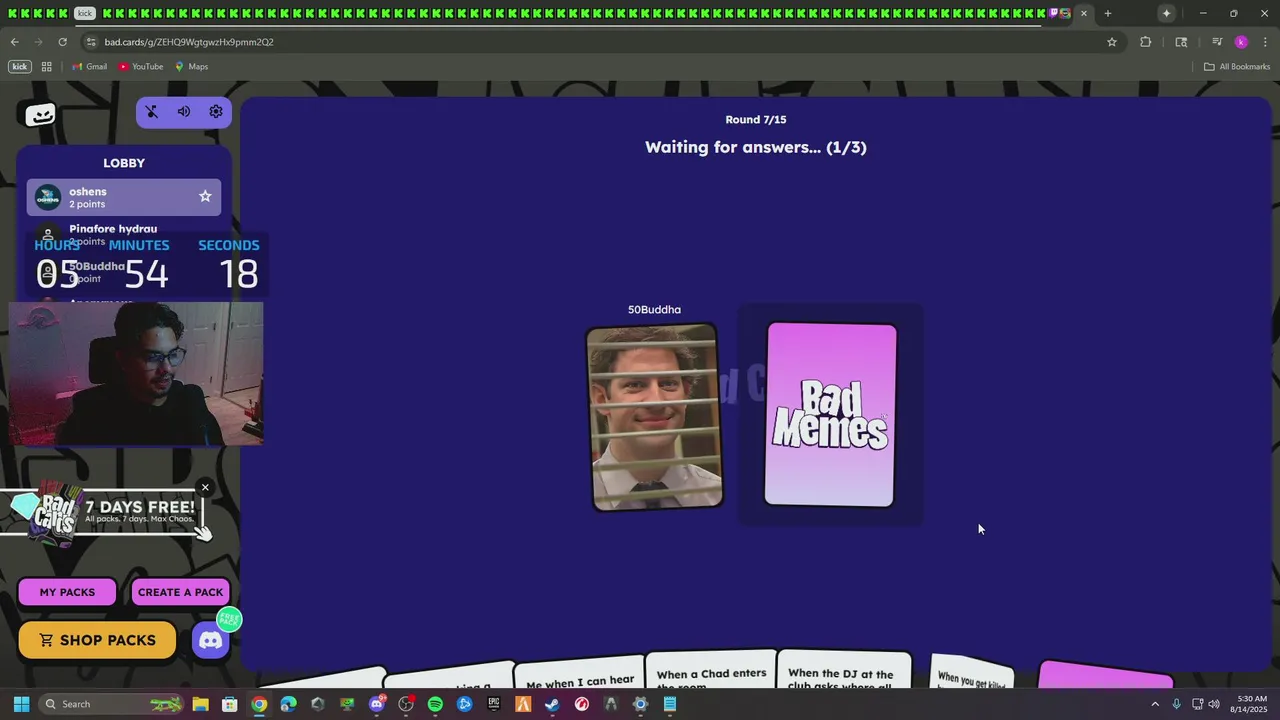Open Discord from taskbar
1280x720 pixels.
click(x=377, y=704)
